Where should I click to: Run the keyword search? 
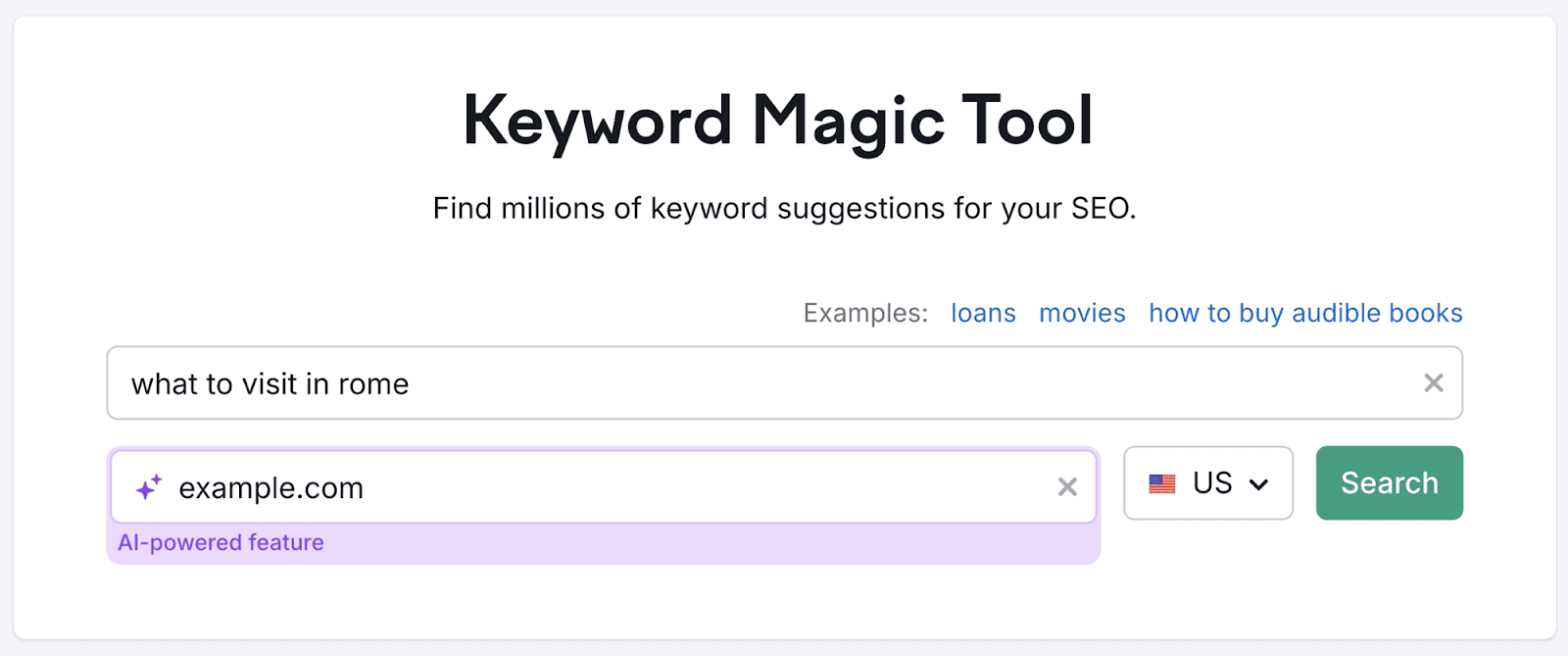1389,482
